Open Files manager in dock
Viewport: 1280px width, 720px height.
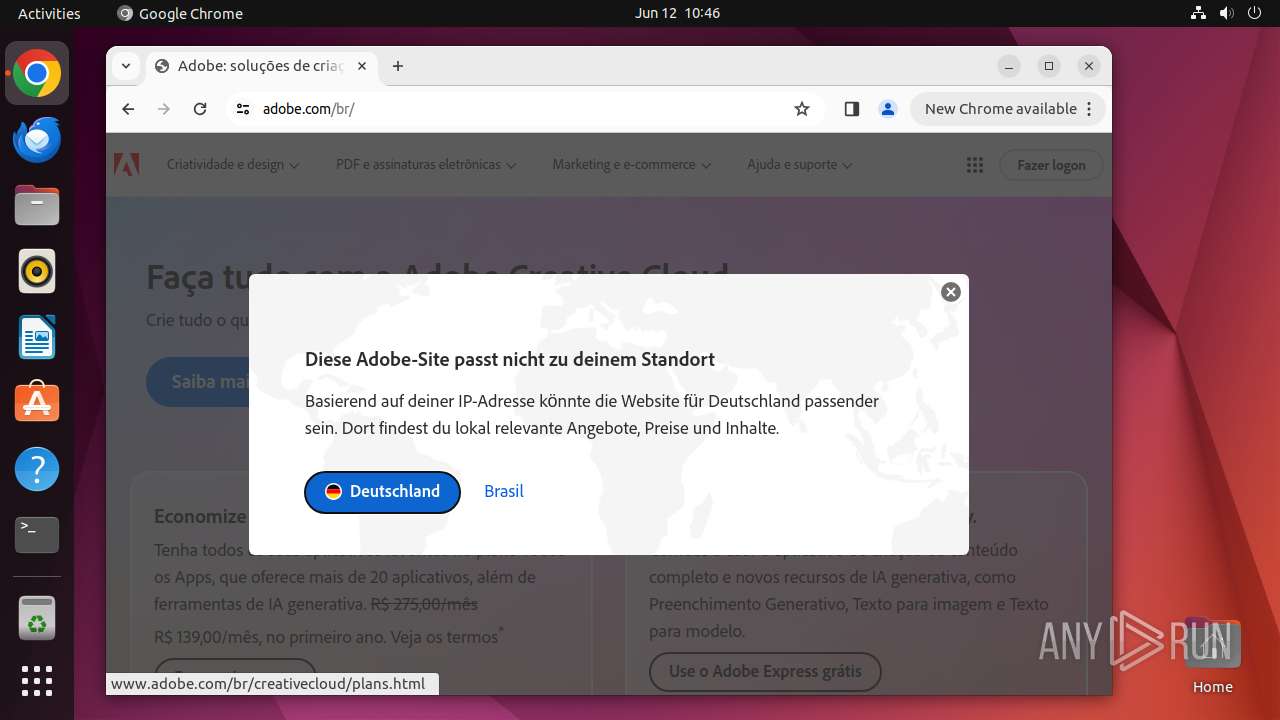click(x=37, y=206)
